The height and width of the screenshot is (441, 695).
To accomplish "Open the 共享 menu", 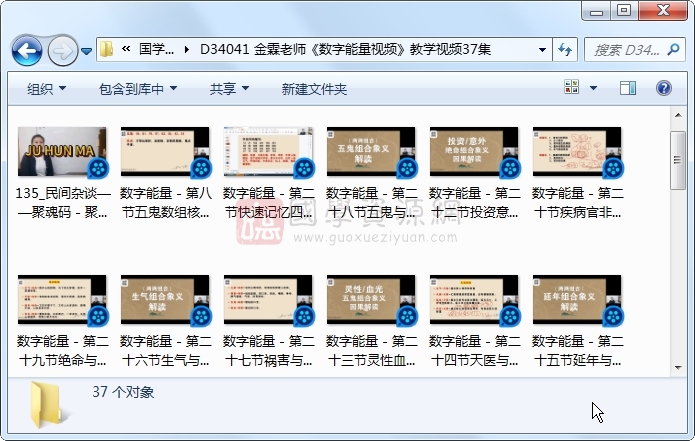I will point(229,89).
